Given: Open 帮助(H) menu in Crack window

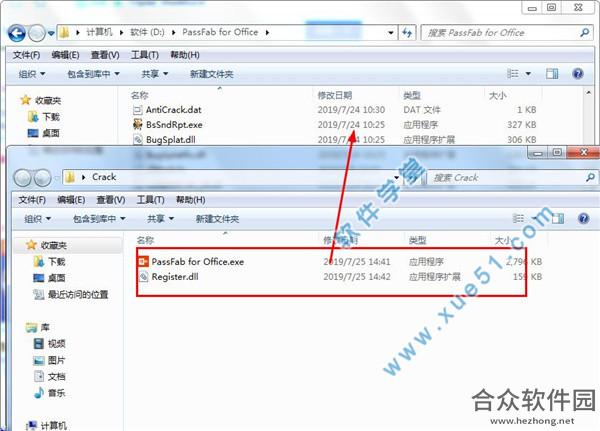Looking at the screenshot, I should pos(191,200).
